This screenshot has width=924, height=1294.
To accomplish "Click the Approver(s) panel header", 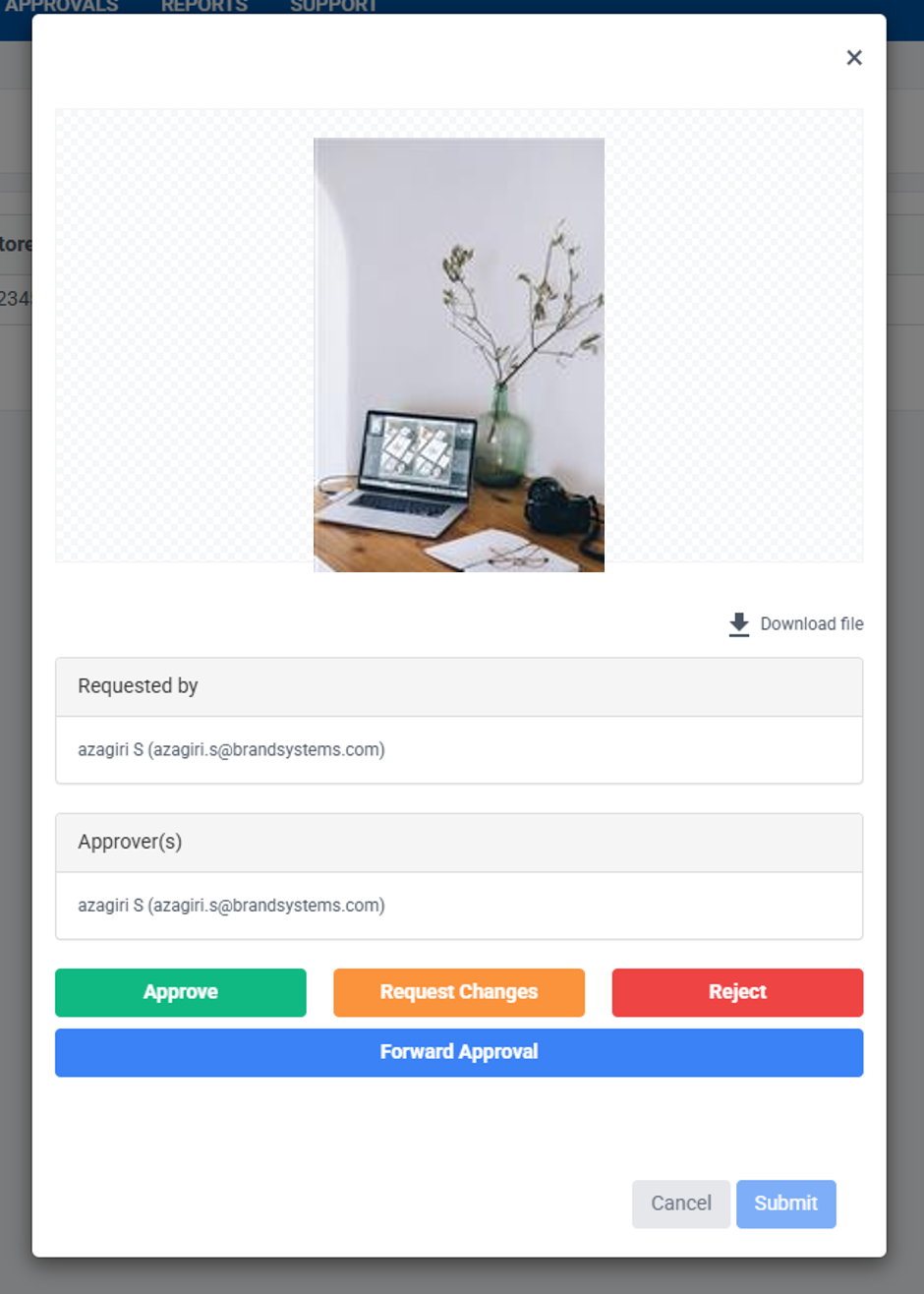I will pos(459,843).
